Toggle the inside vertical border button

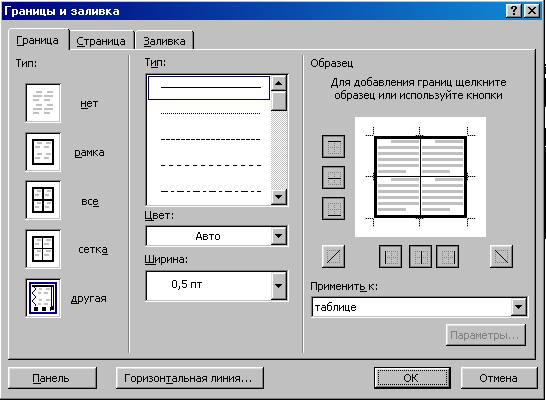coord(420,257)
